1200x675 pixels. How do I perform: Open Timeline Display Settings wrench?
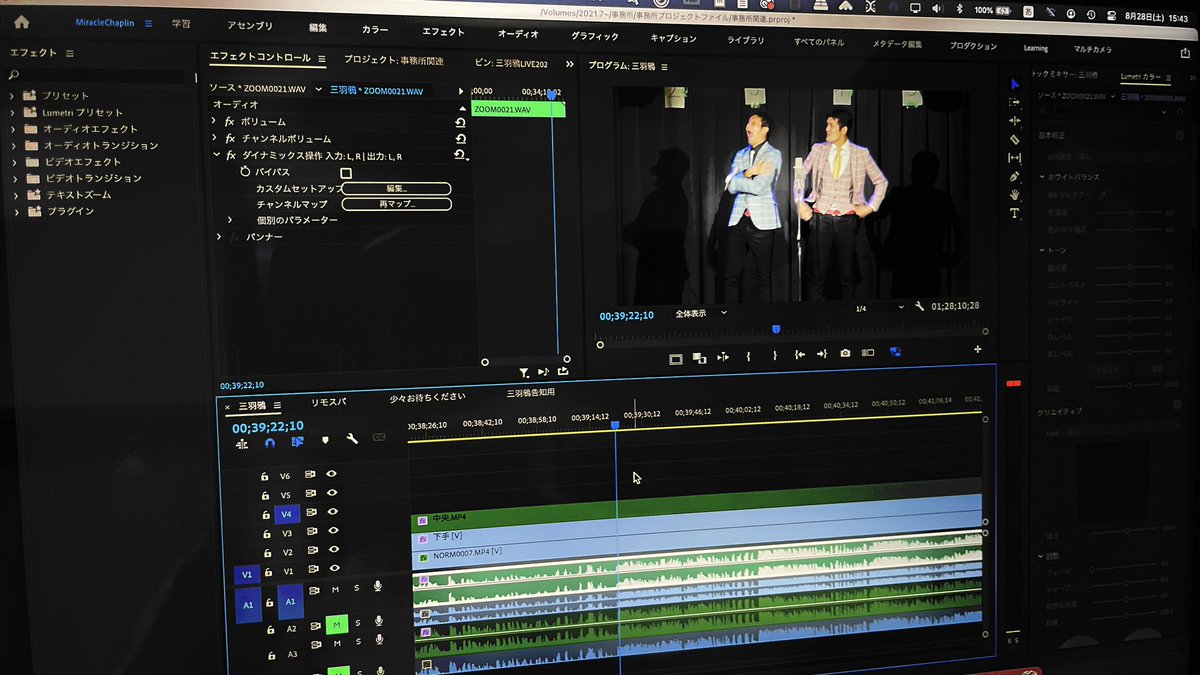coord(352,439)
